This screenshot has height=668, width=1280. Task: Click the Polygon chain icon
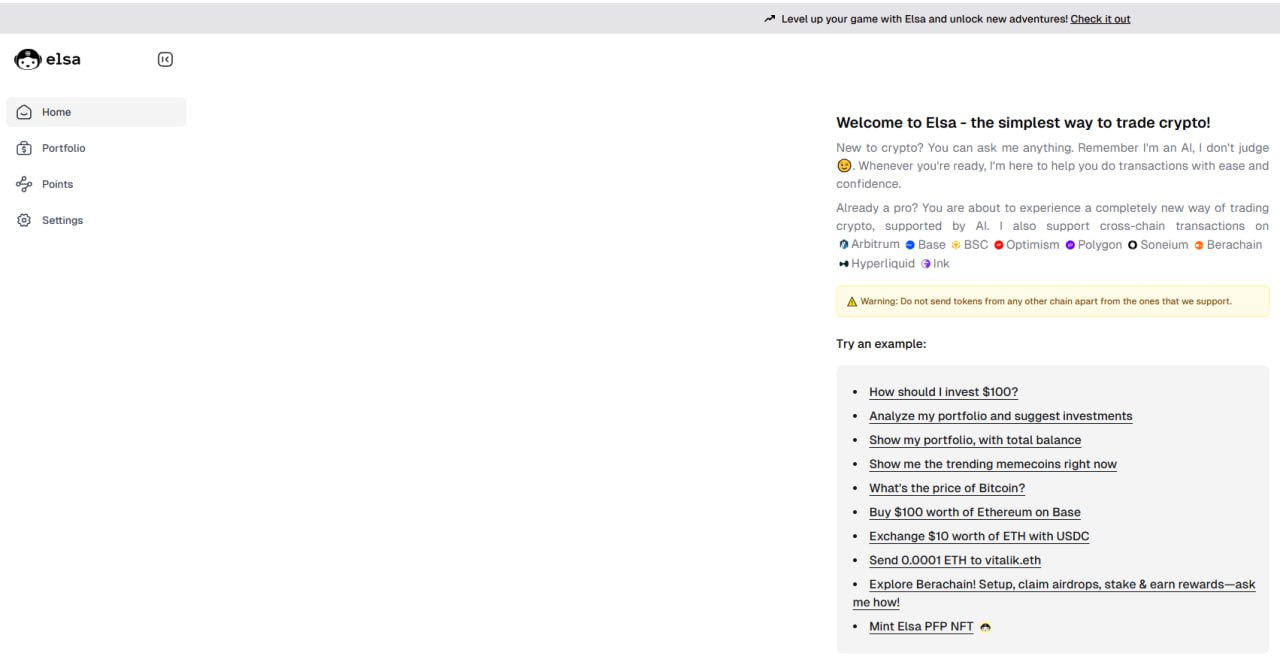click(x=1070, y=245)
